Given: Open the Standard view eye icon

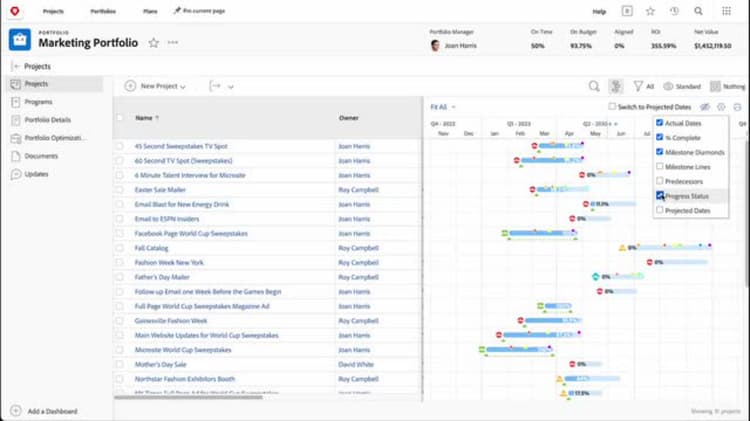Looking at the screenshot, I should [x=668, y=86].
